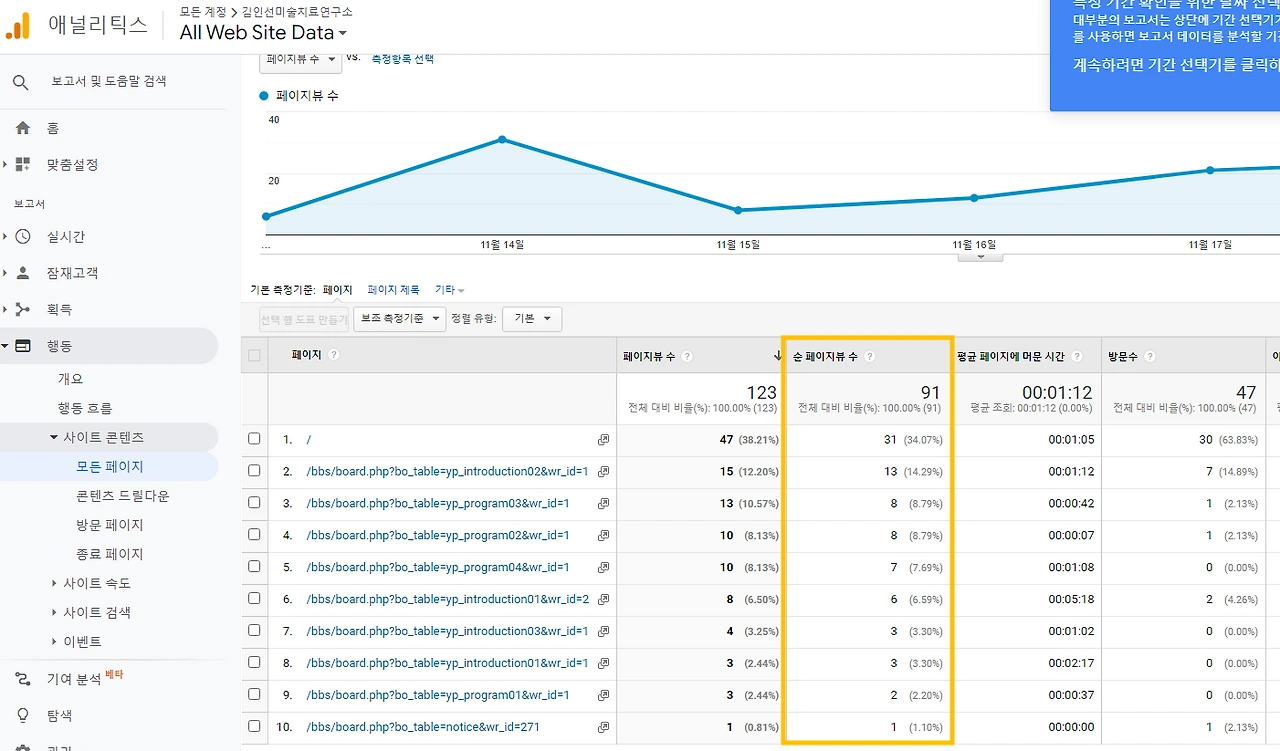Open 탐색 via the lightbulb icon

coord(23,716)
